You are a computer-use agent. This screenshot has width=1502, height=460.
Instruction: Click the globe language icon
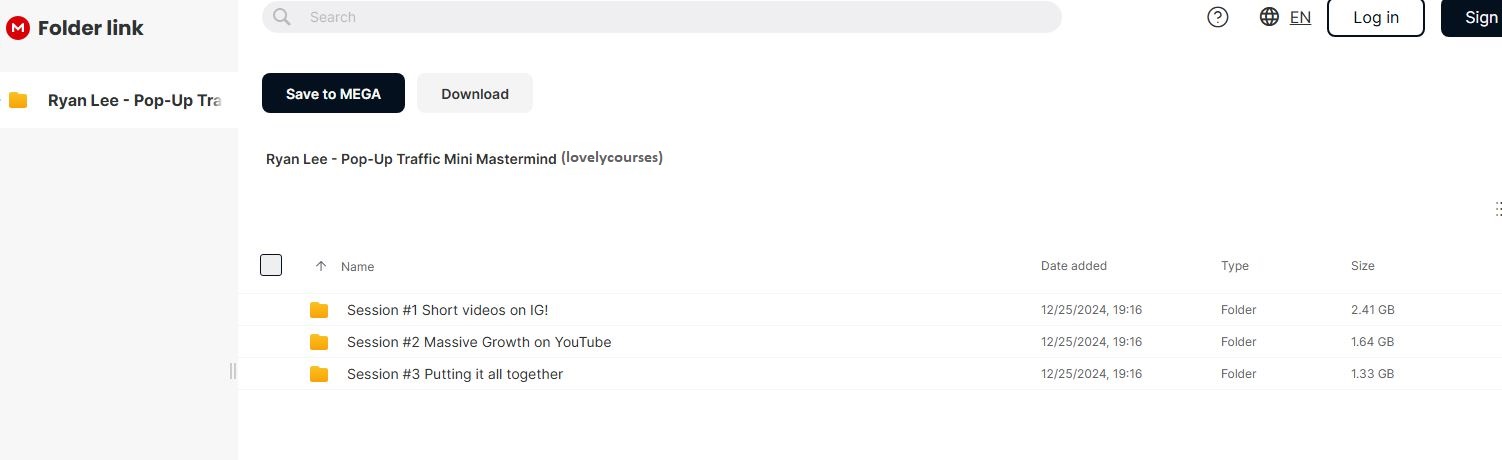click(x=1269, y=17)
